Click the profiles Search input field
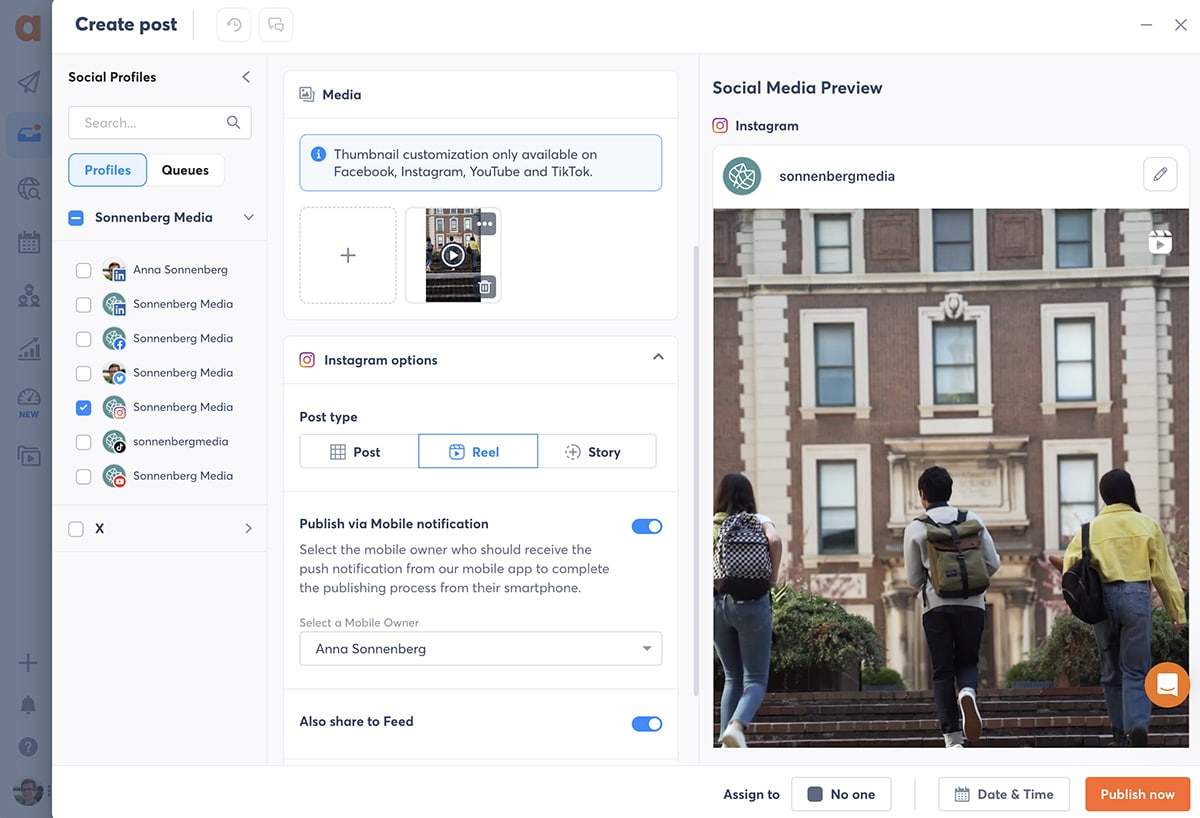Screen dimensions: 1200x818 tap(160, 122)
